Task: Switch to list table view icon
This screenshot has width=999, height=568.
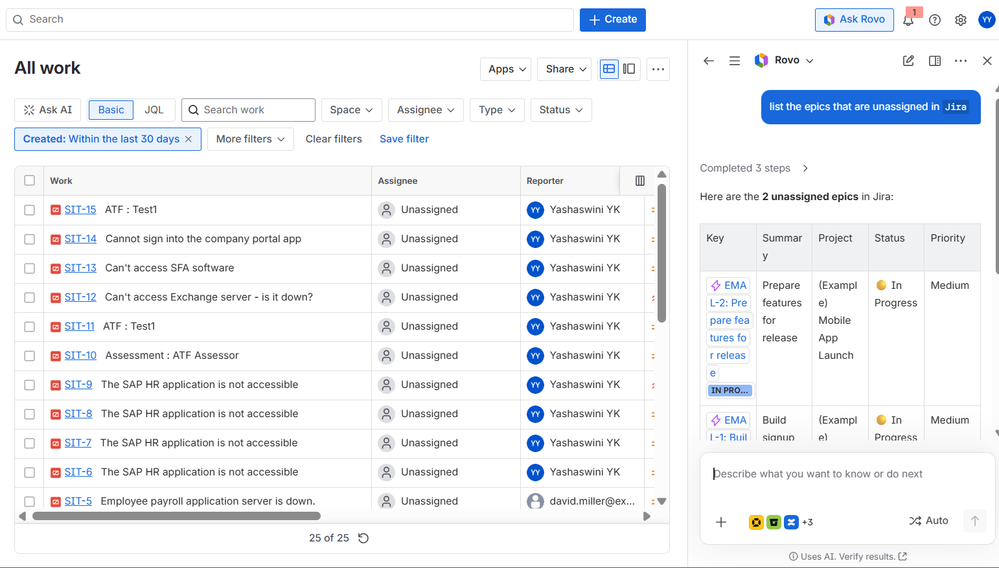Action: point(609,69)
